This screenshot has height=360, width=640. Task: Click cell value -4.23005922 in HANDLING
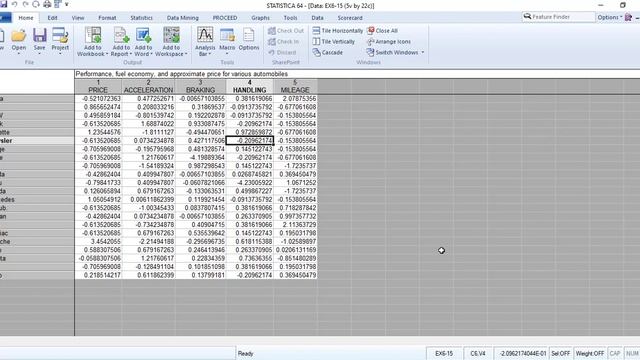[249, 183]
